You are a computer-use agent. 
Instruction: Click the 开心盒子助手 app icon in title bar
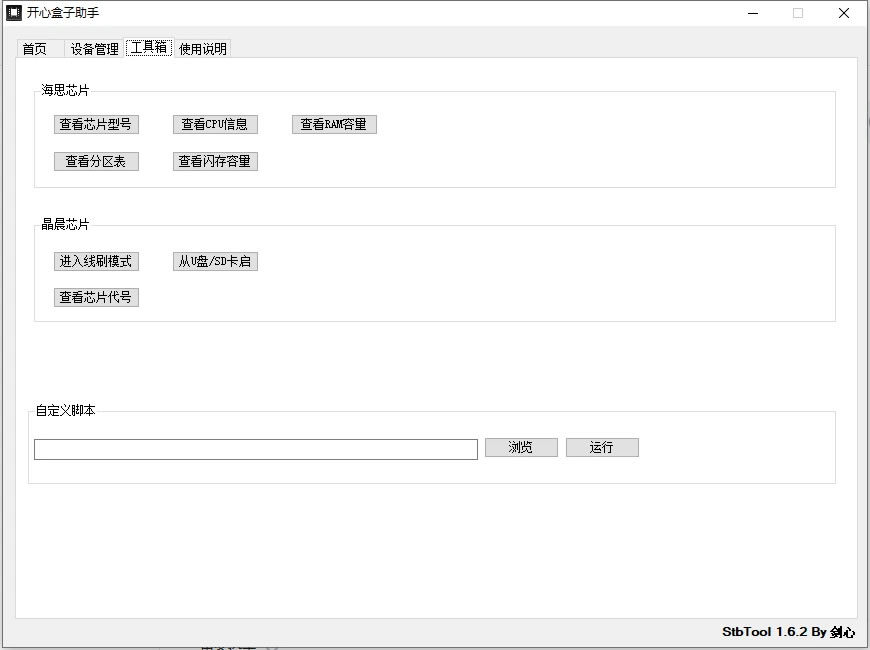pos(14,13)
